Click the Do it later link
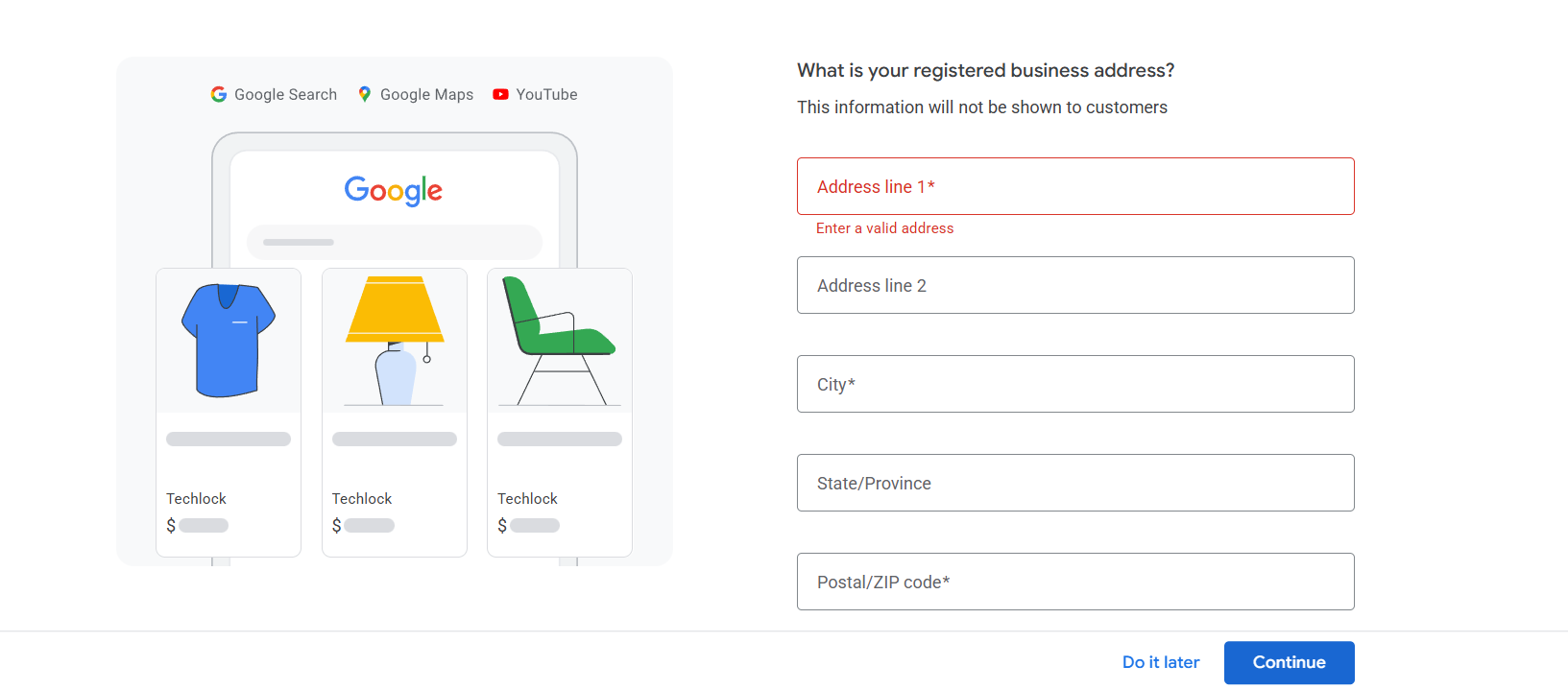This screenshot has height=690, width=1568. pos(1161,662)
